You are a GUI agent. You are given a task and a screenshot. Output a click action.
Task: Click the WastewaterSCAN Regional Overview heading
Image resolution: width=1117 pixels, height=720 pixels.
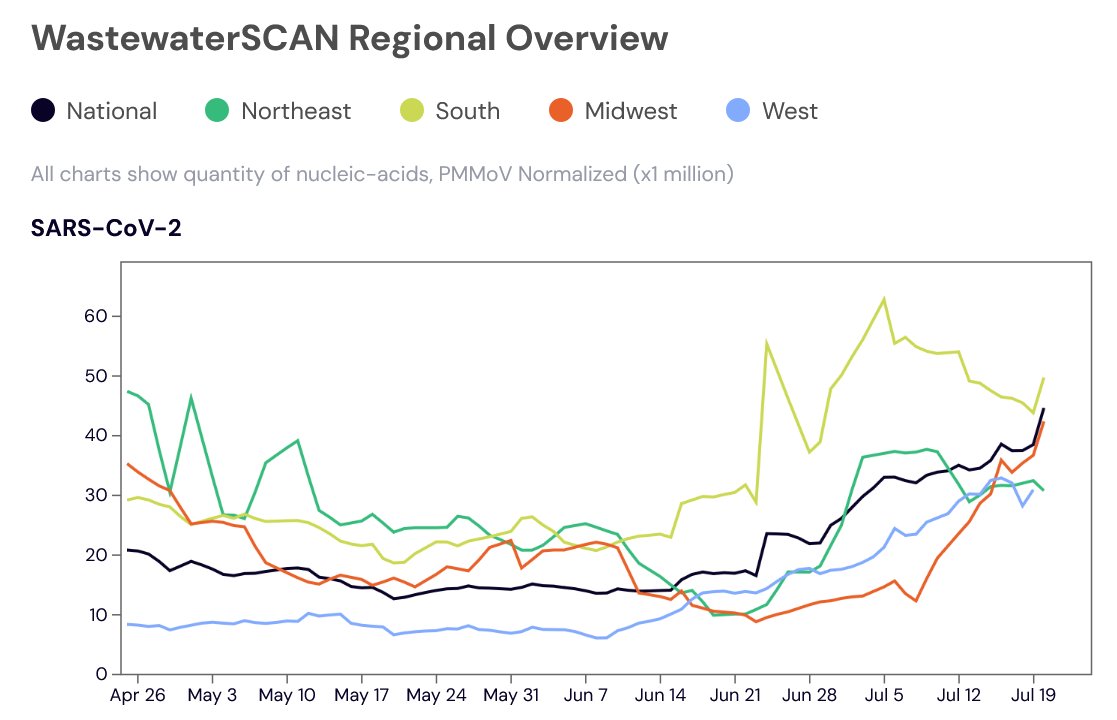click(x=350, y=38)
